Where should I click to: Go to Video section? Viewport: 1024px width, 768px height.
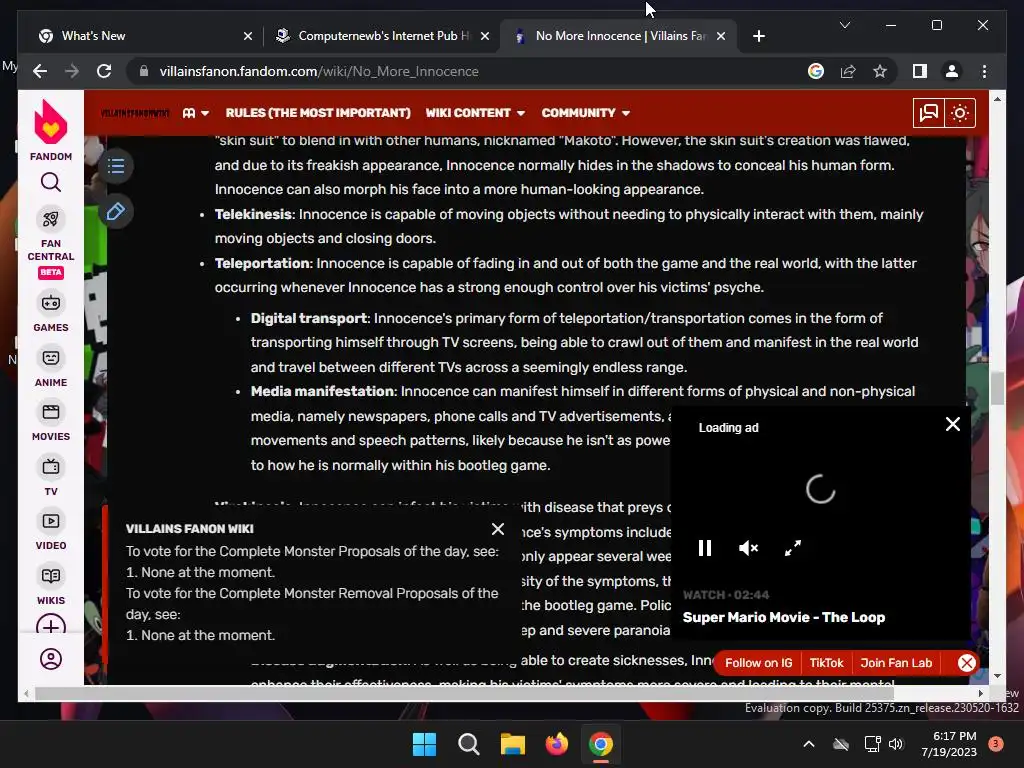50,531
